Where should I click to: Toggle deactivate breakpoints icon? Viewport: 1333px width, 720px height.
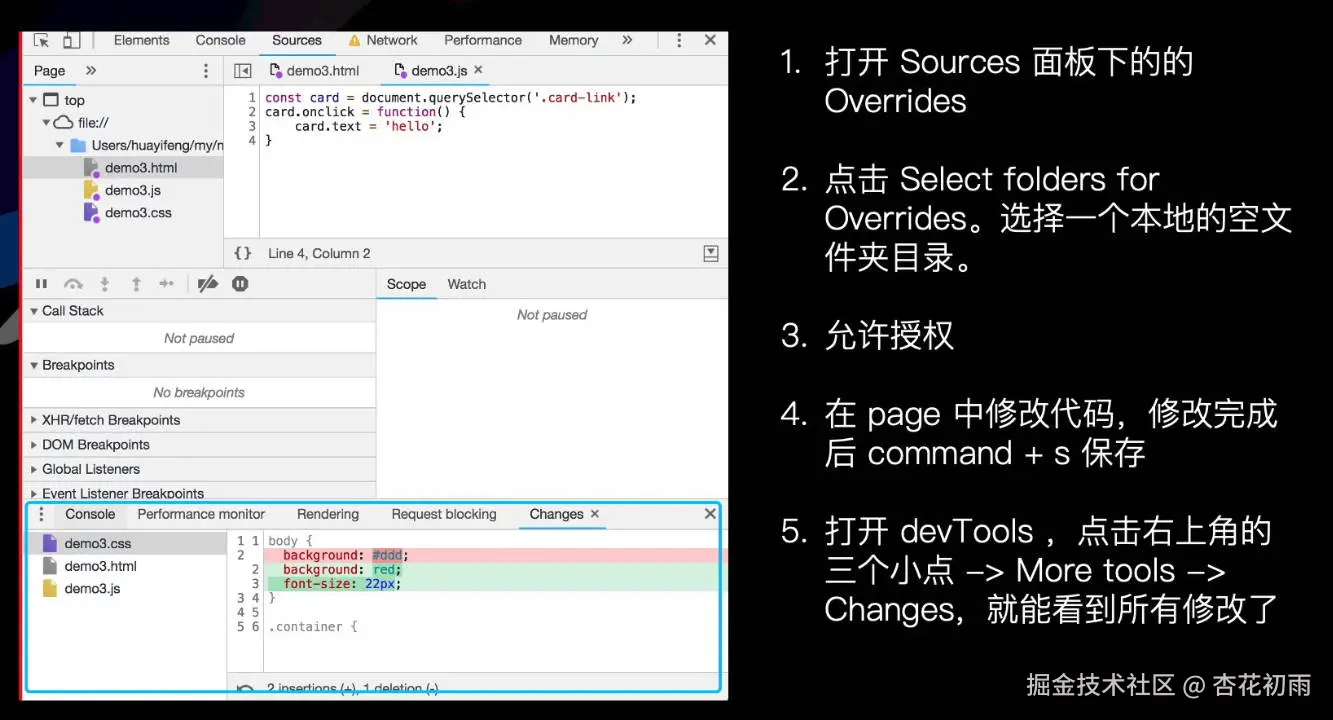pos(208,285)
